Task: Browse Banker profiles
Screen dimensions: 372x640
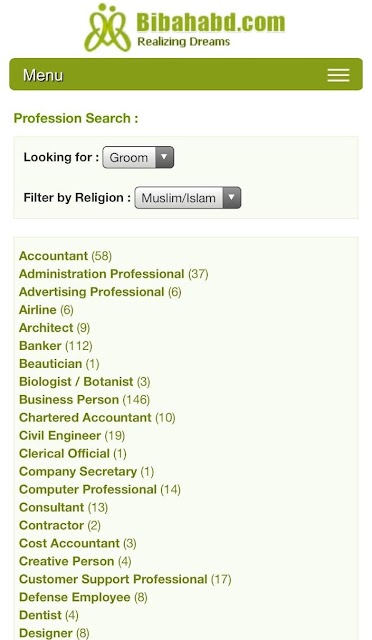Action: (40, 346)
